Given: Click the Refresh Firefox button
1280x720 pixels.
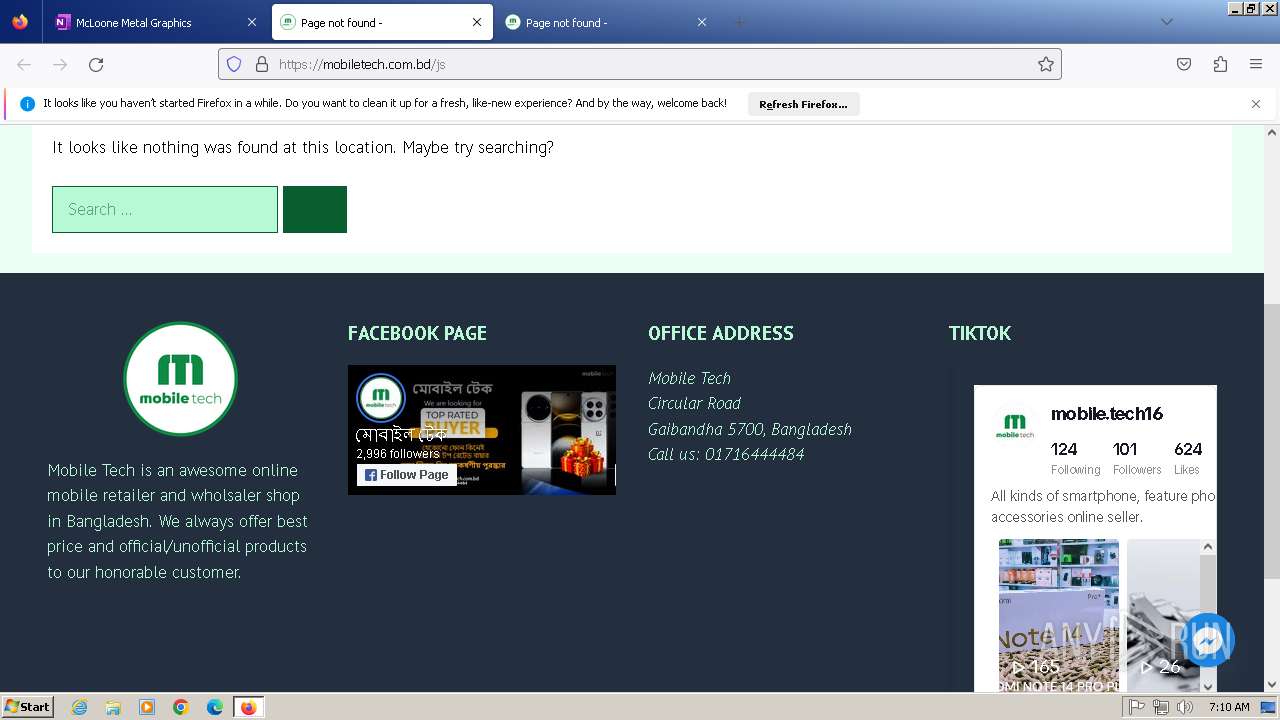Looking at the screenshot, I should coord(803,104).
